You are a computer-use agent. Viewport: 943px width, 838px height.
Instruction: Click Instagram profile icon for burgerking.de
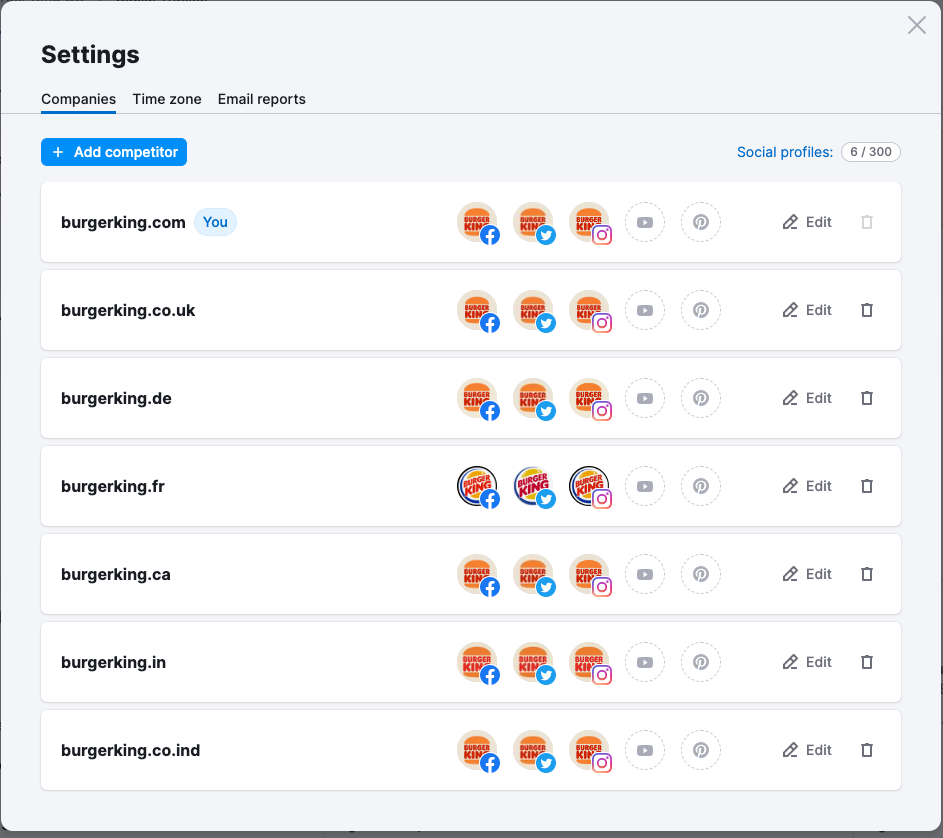[589, 398]
